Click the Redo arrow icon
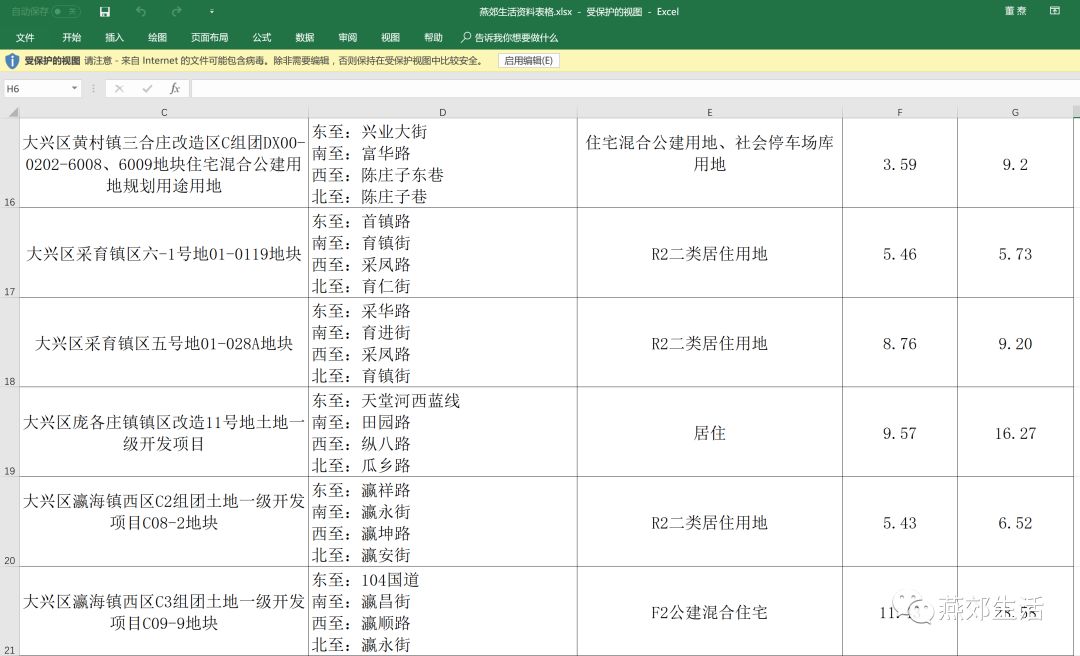This screenshot has height=656, width=1080. coord(176,11)
